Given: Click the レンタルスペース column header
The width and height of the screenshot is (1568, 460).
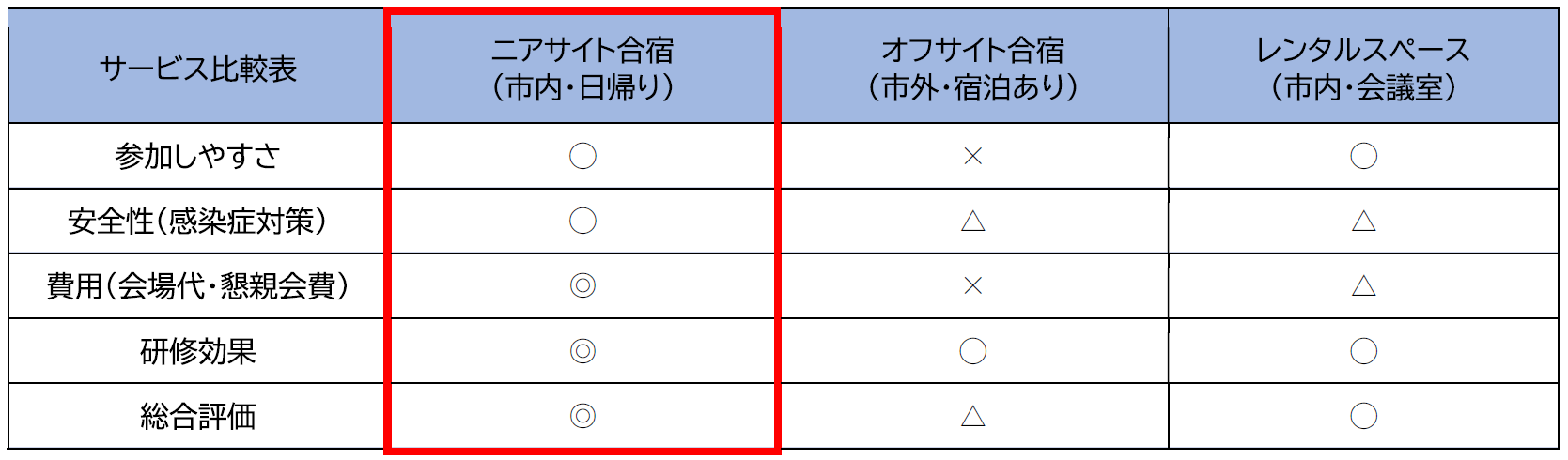Looking at the screenshot, I should tap(1362, 69).
